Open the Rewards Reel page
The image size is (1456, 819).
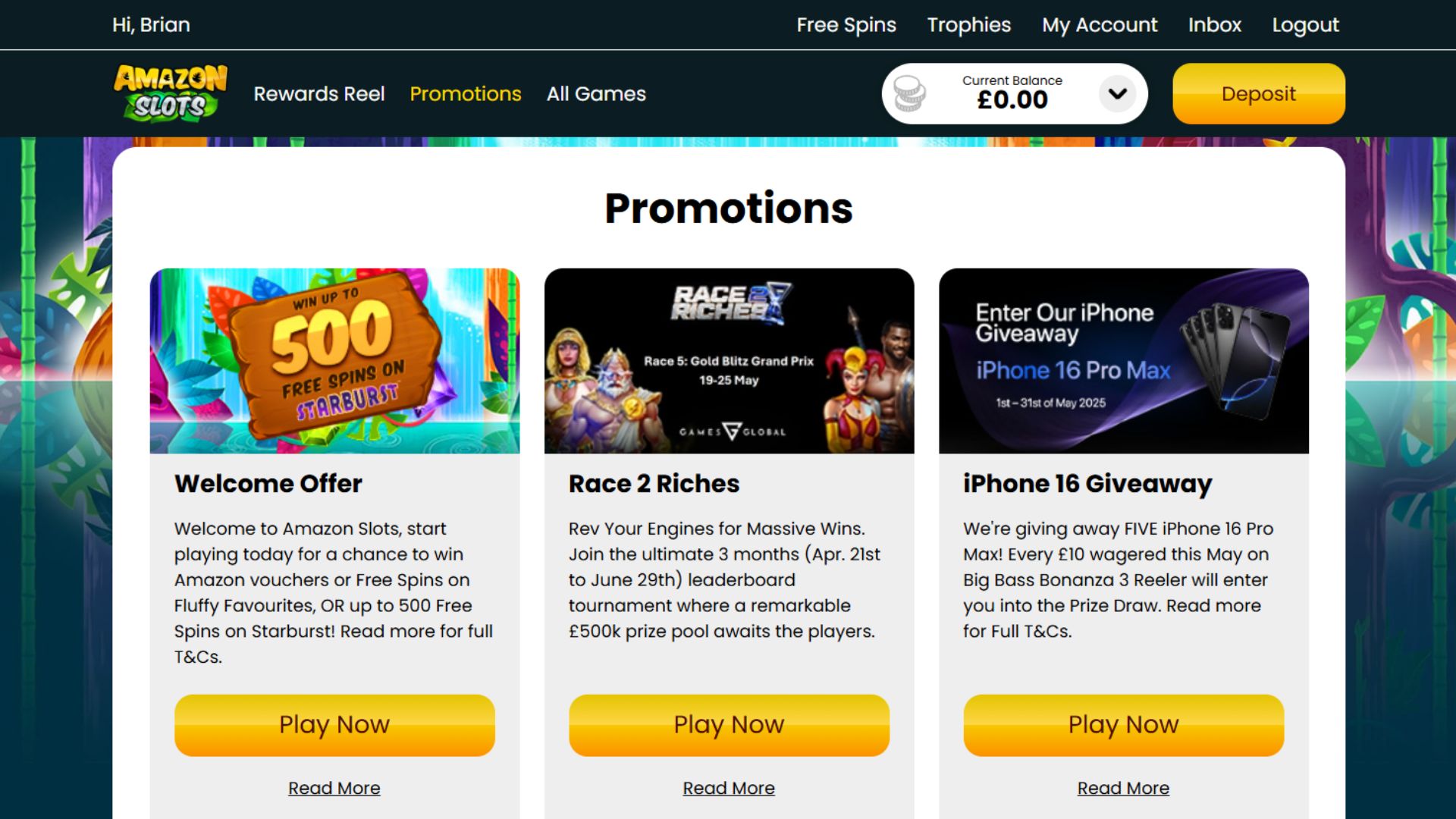click(319, 94)
